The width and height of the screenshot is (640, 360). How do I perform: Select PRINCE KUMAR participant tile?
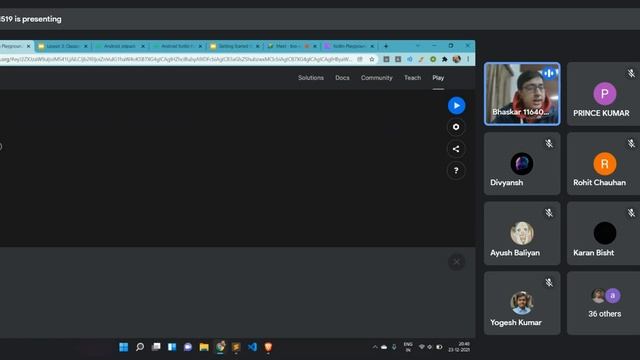pyautogui.click(x=603, y=94)
